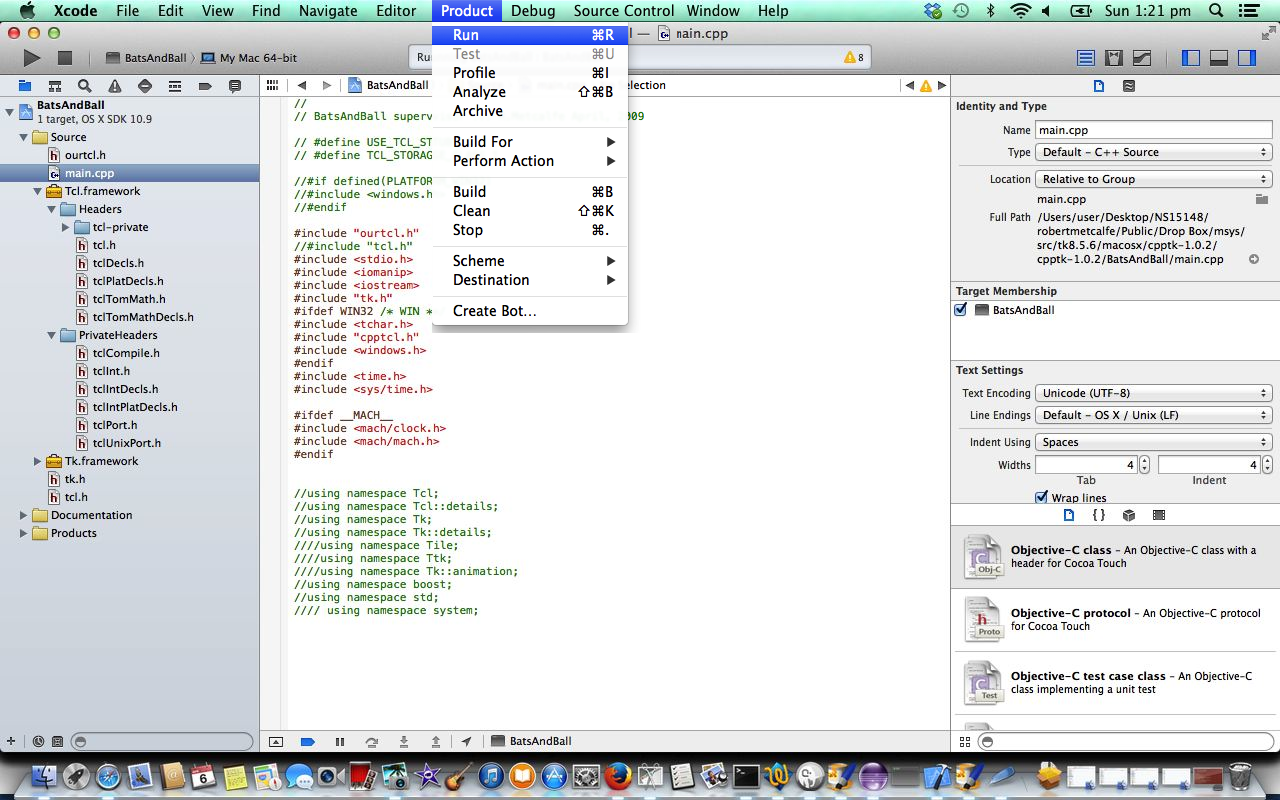Click the Step out debug icon
Viewport: 1280px width, 800px height.
pos(436,742)
